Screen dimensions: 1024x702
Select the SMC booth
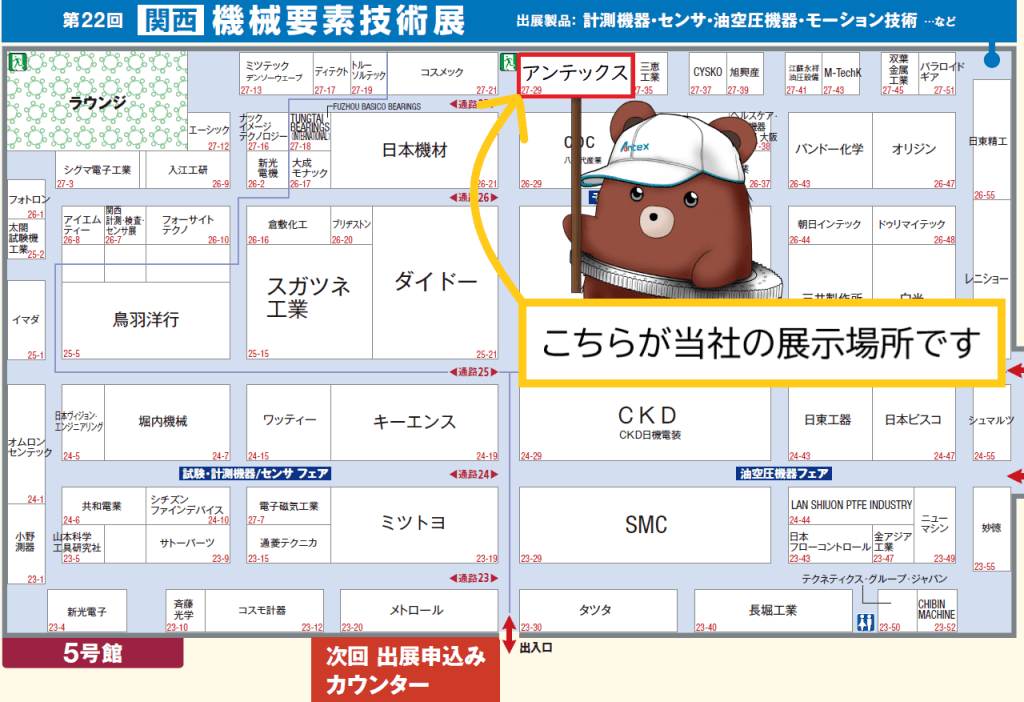645,525
